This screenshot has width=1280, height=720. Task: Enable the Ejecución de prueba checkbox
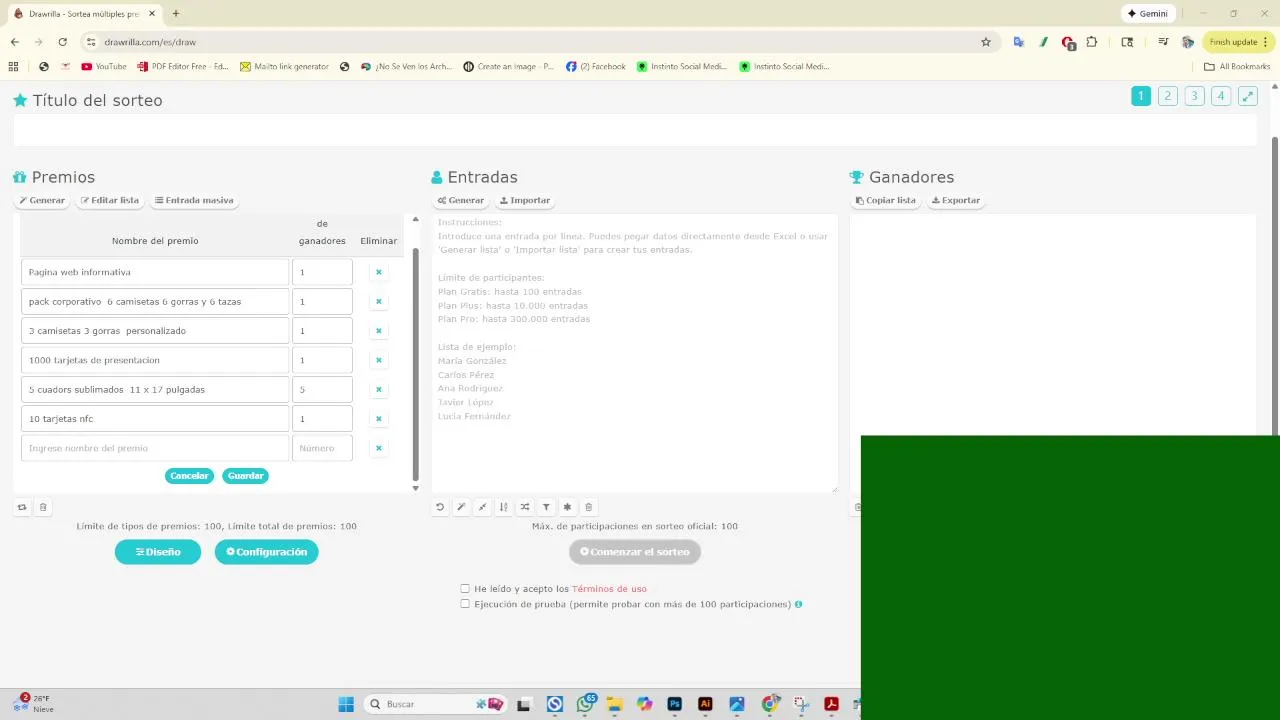[x=465, y=604]
